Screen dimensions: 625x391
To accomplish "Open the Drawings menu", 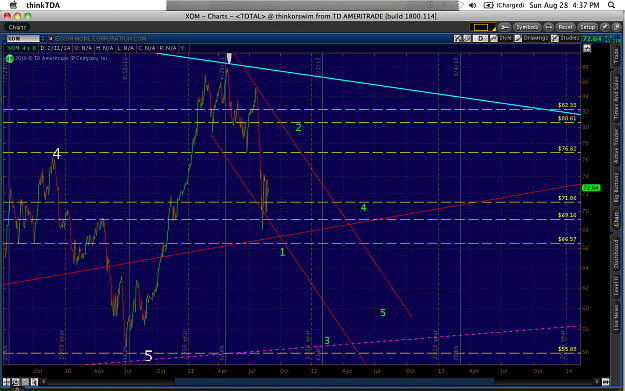I will click(532, 38).
